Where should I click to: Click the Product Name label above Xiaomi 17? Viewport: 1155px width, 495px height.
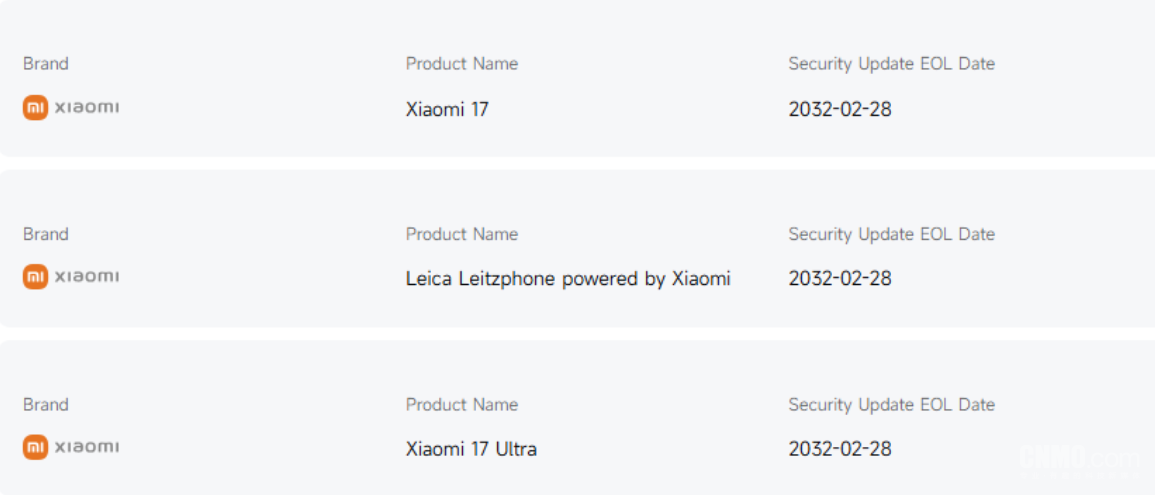pos(461,64)
